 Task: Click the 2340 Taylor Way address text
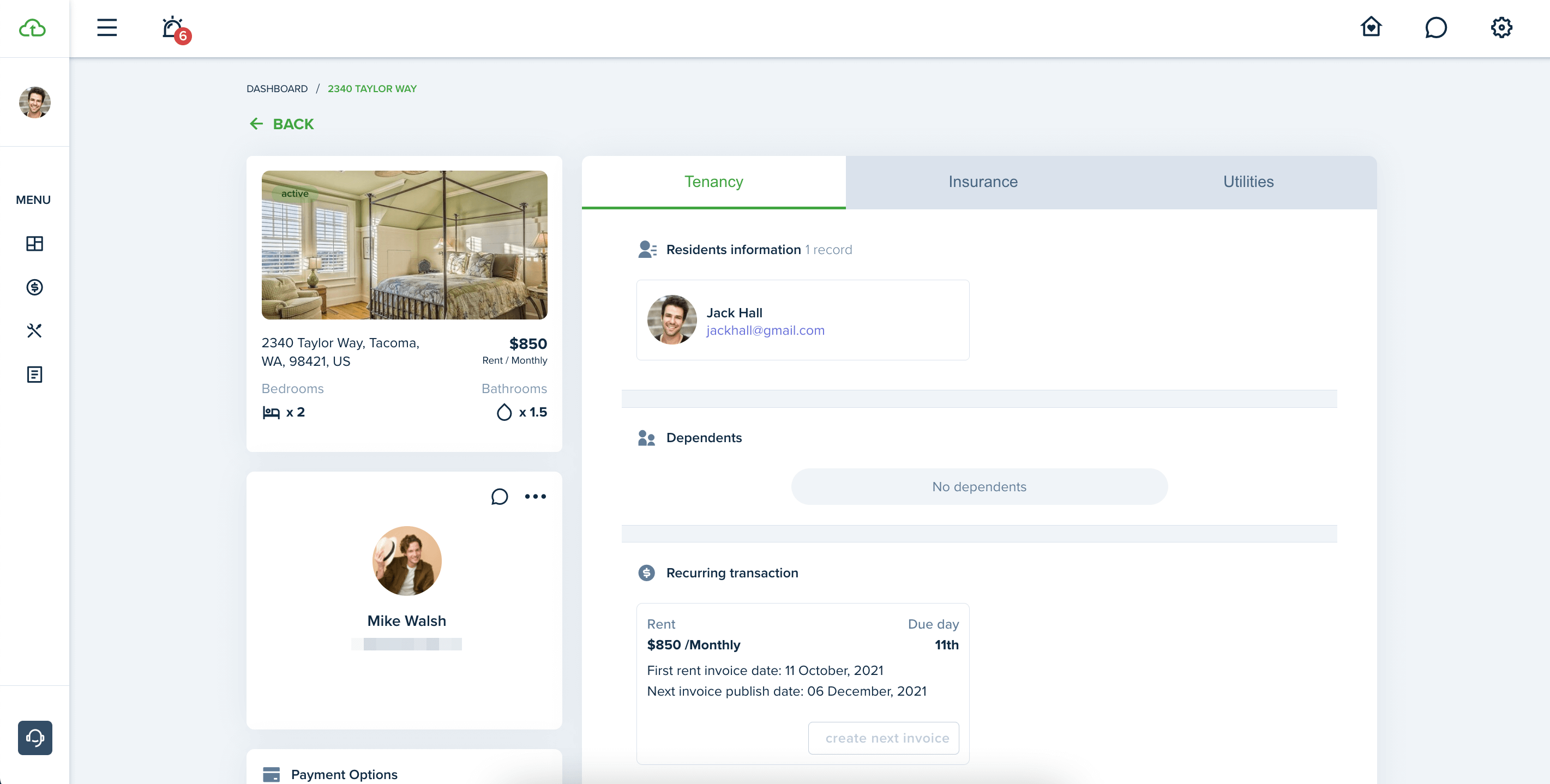coord(340,352)
